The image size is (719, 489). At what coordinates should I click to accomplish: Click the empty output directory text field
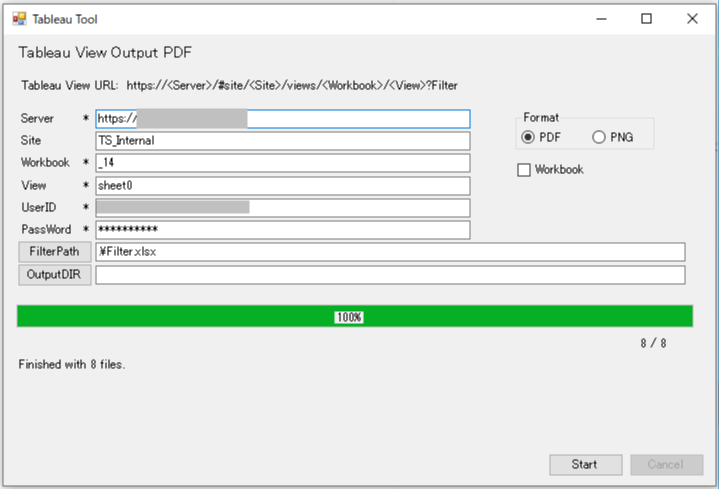[x=390, y=275]
